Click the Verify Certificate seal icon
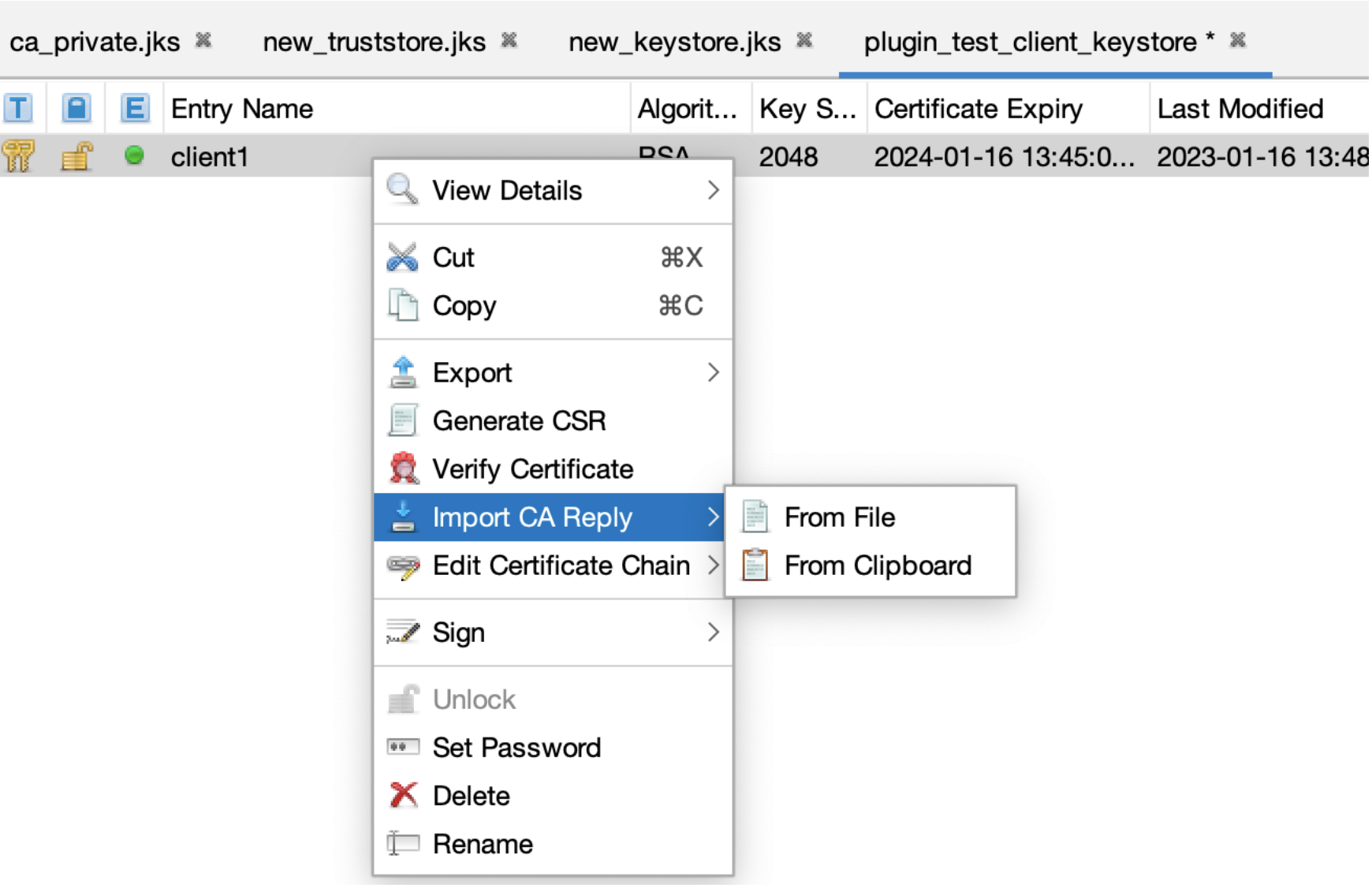 pyautogui.click(x=403, y=468)
